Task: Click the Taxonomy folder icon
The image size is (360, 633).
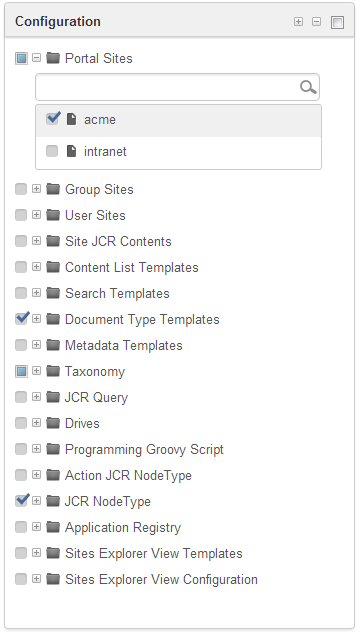Action: (x=53, y=371)
